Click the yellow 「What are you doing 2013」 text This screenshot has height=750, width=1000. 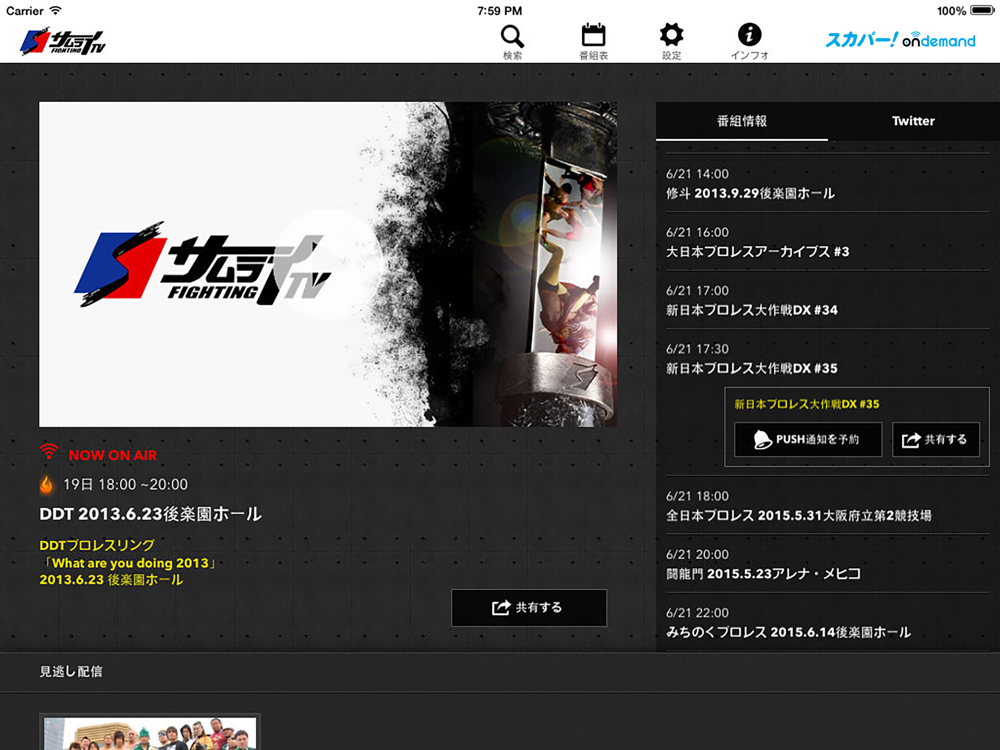(130, 563)
